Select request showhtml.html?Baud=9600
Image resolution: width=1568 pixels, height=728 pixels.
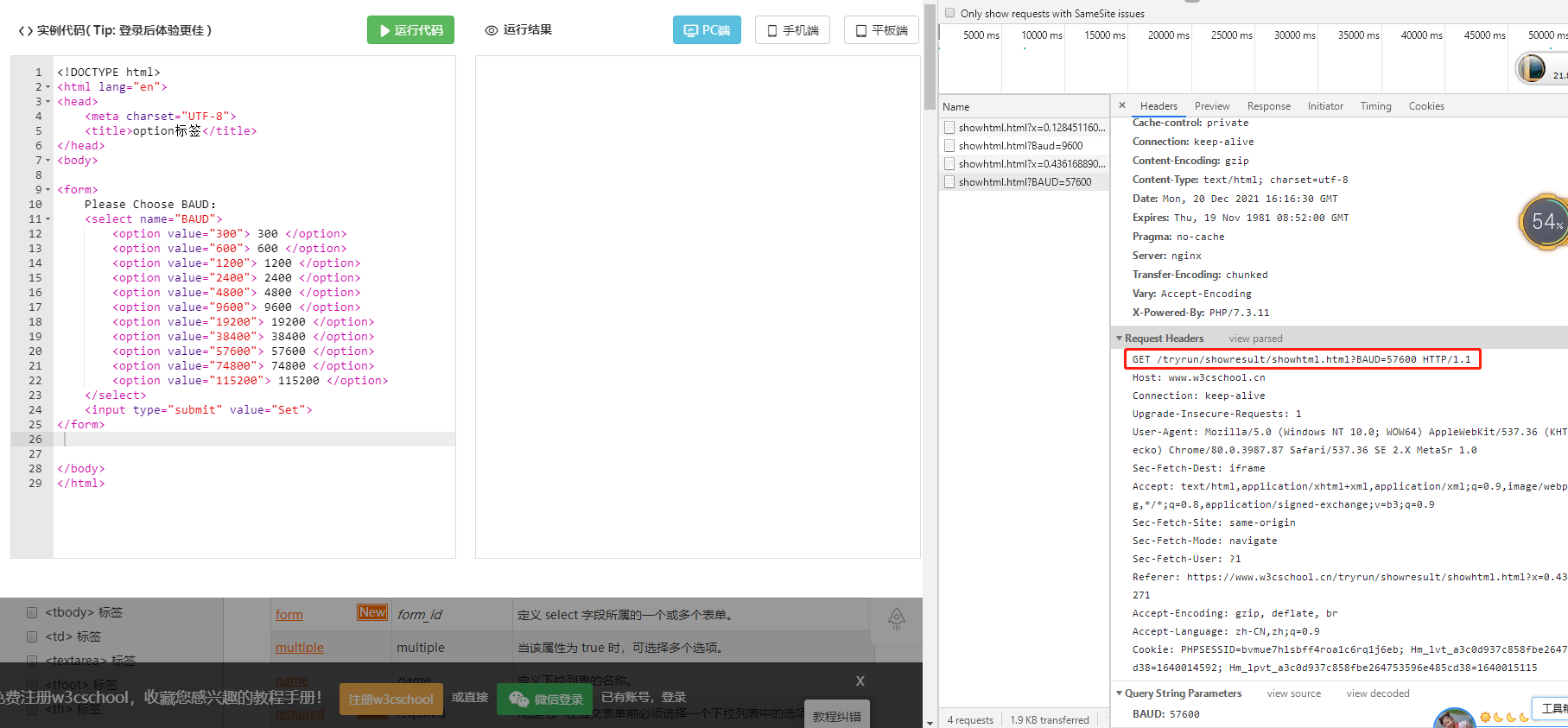coord(1025,146)
